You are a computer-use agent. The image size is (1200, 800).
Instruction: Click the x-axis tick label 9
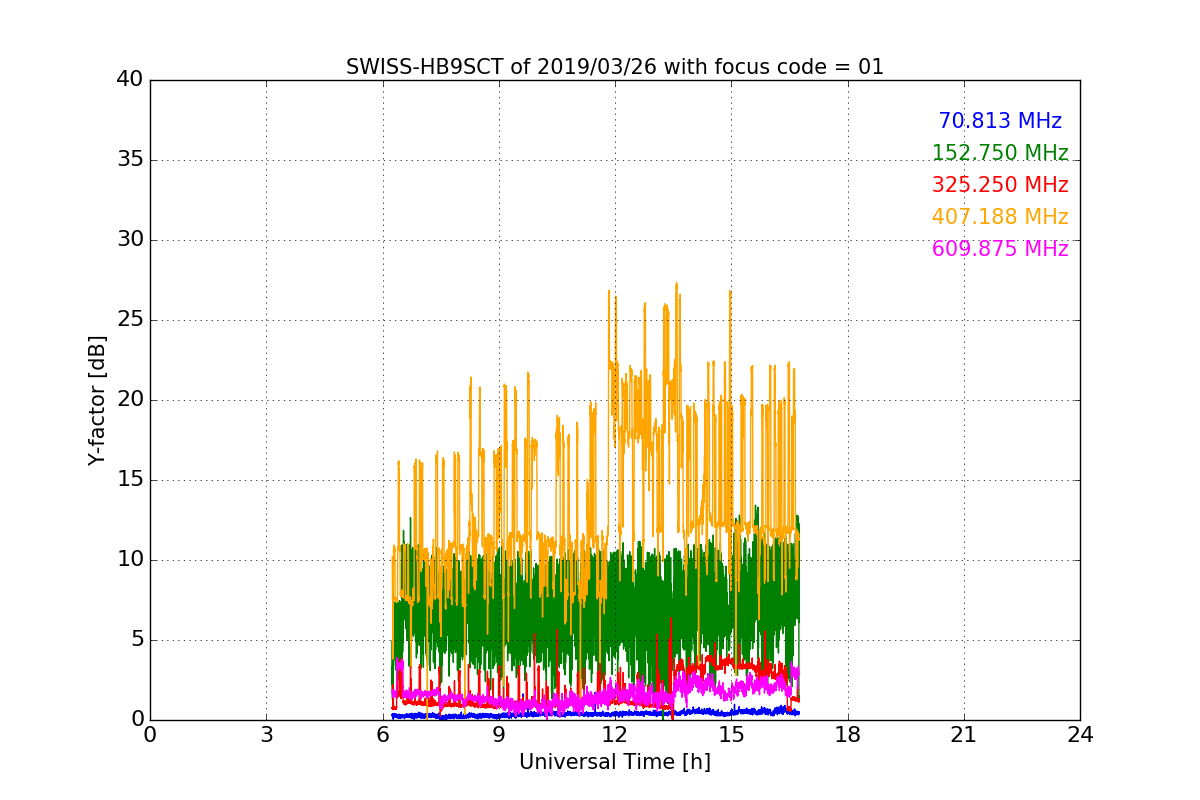[499, 735]
